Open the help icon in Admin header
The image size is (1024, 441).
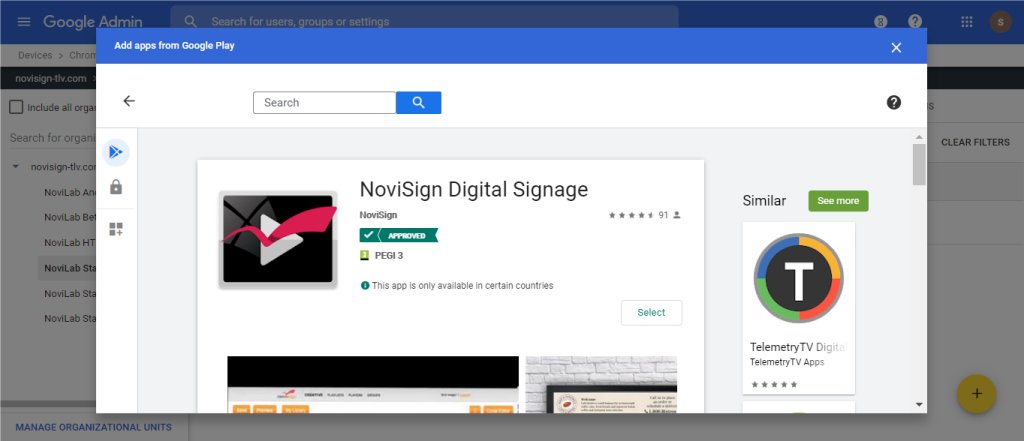[915, 22]
